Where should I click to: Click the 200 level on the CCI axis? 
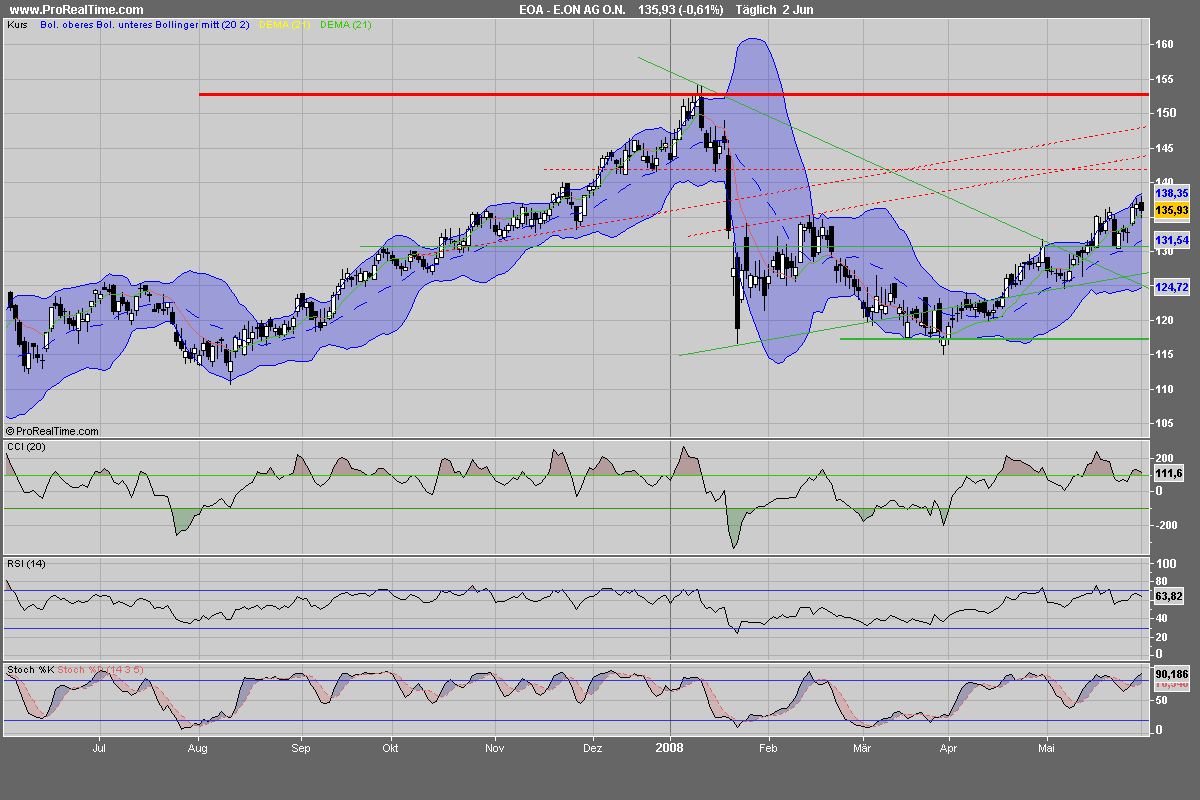pos(1165,457)
